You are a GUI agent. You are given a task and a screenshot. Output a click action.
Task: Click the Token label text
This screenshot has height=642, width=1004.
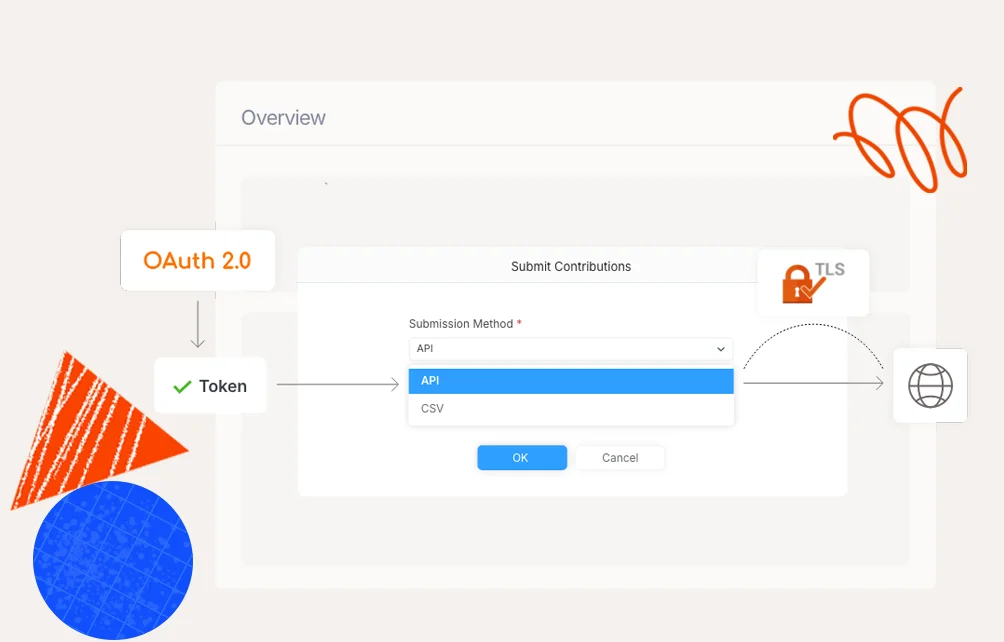point(222,386)
